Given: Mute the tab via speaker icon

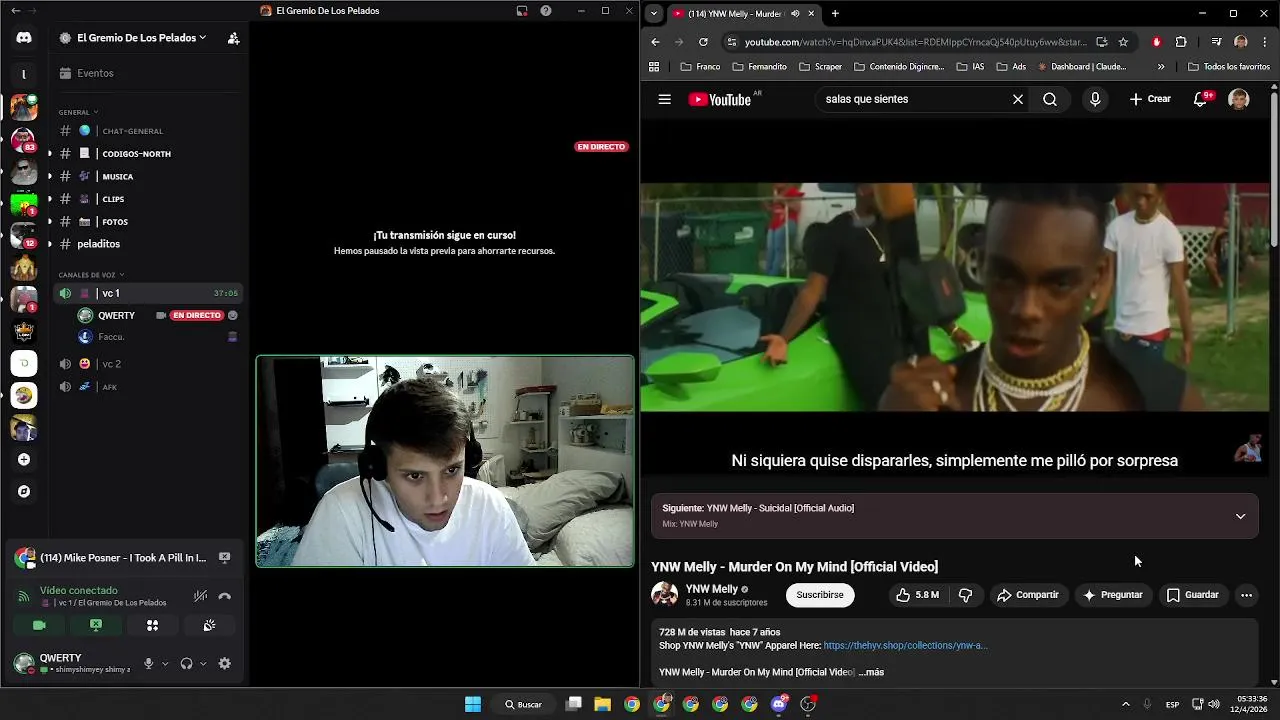Looking at the screenshot, I should (795, 13).
